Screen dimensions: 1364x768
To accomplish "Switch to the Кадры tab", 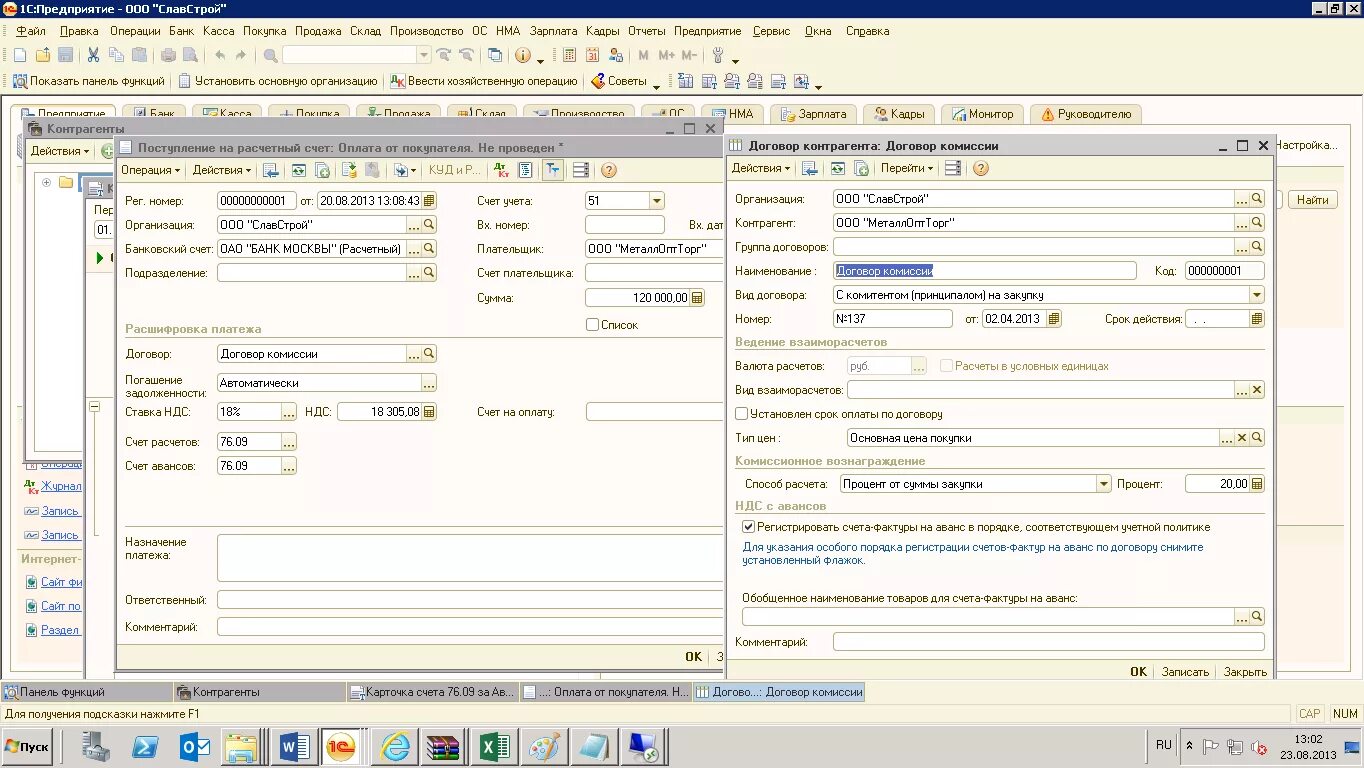I will 900,114.
